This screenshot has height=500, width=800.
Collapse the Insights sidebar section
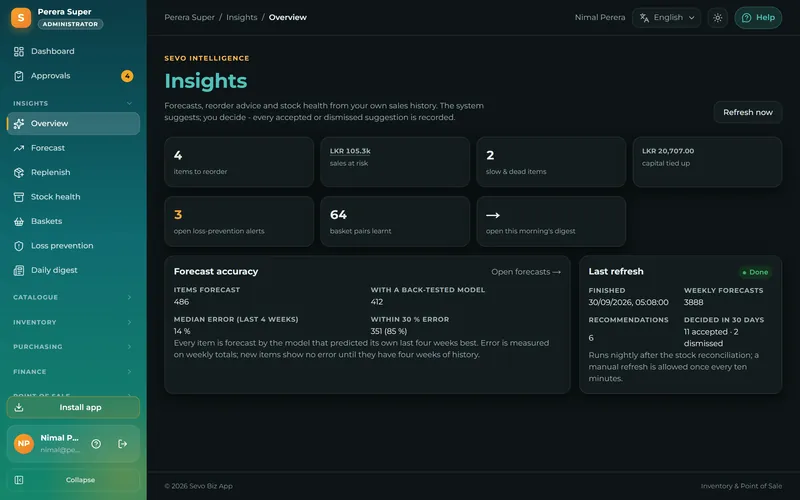click(73, 103)
